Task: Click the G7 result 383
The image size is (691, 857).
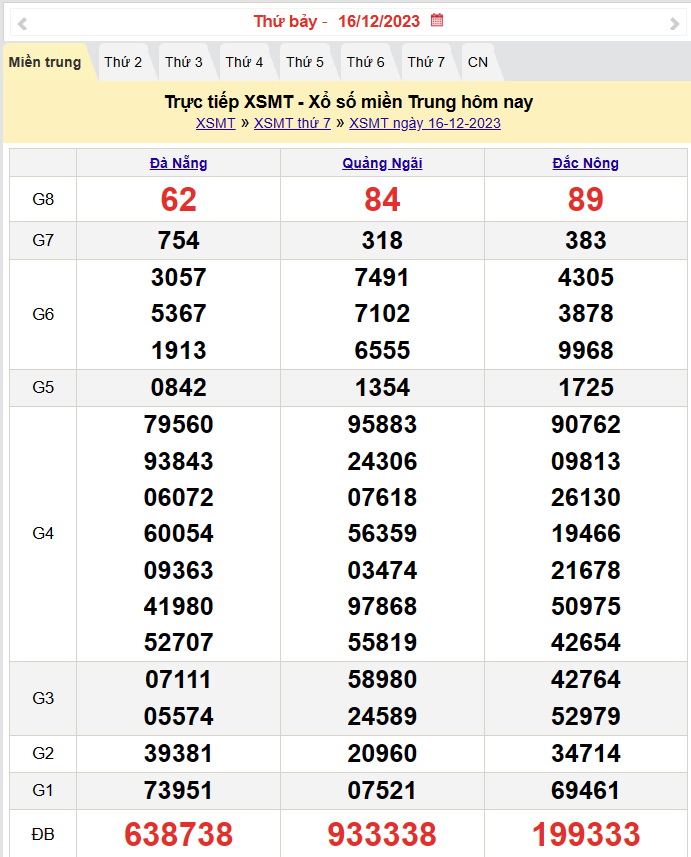Action: (x=585, y=240)
